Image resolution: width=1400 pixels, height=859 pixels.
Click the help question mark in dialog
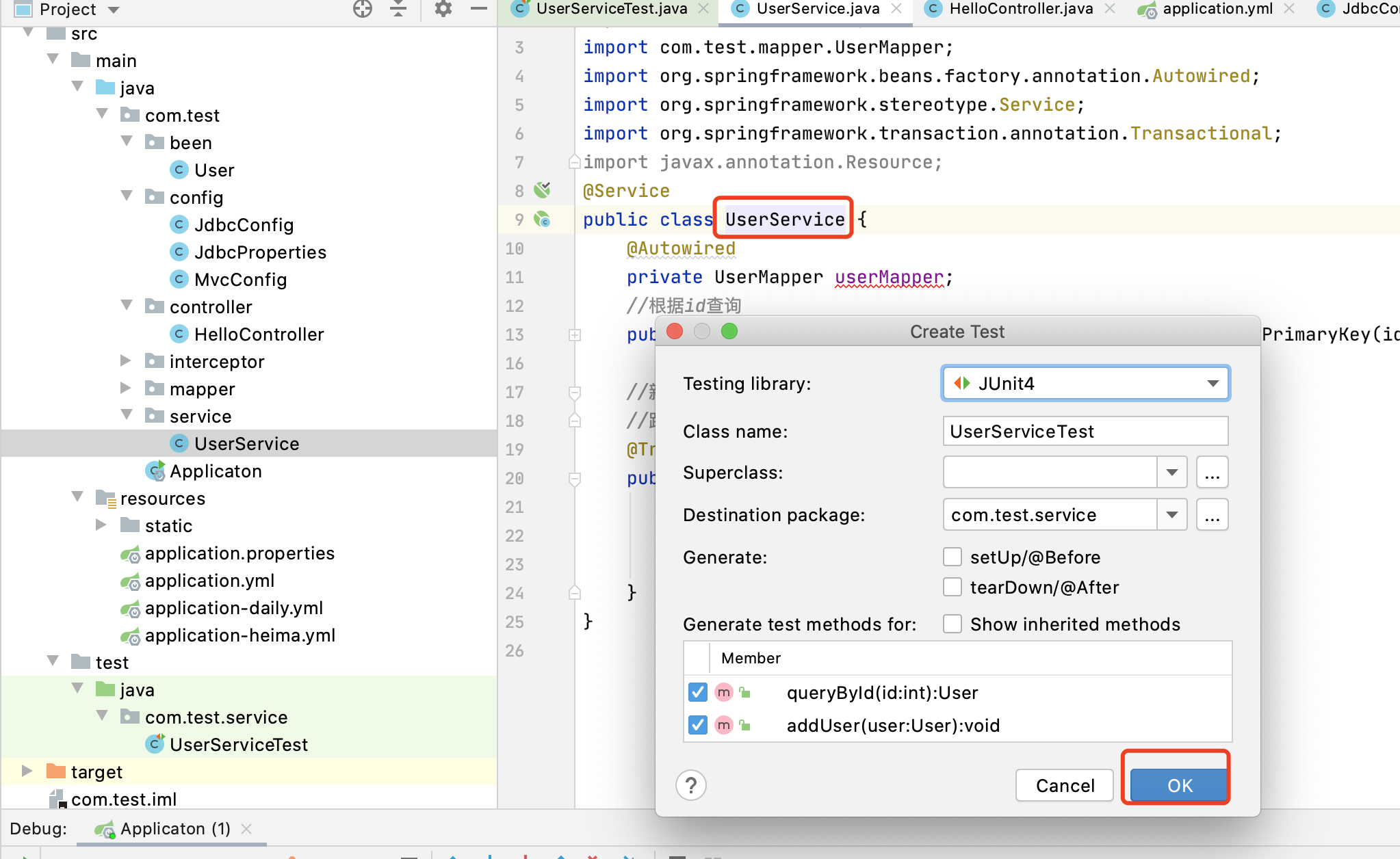(691, 785)
